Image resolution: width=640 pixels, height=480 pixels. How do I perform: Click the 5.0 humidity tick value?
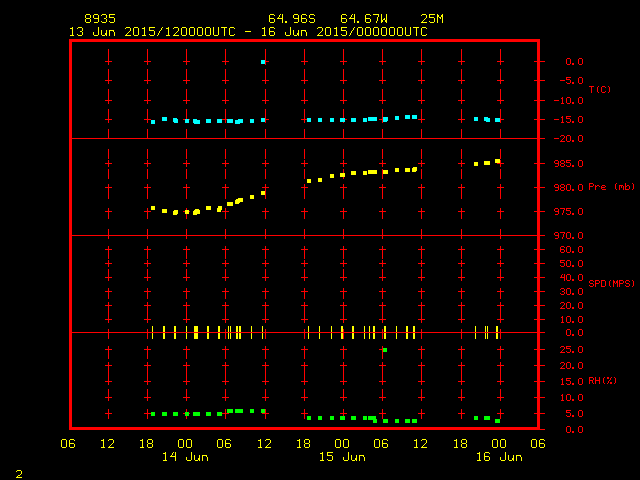tap(574, 414)
